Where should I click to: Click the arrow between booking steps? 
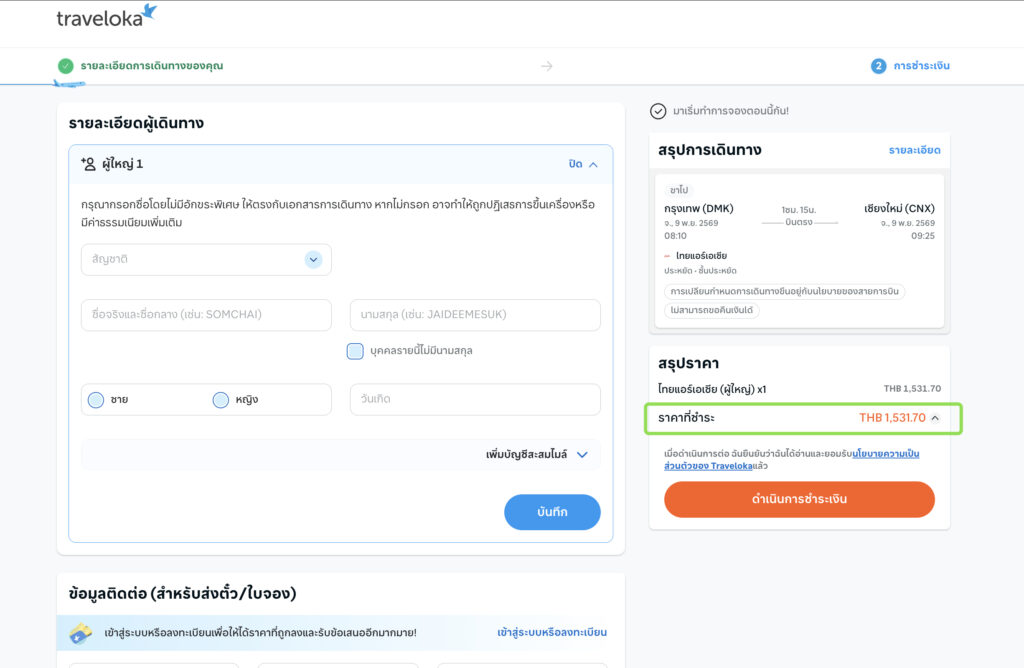(x=547, y=66)
